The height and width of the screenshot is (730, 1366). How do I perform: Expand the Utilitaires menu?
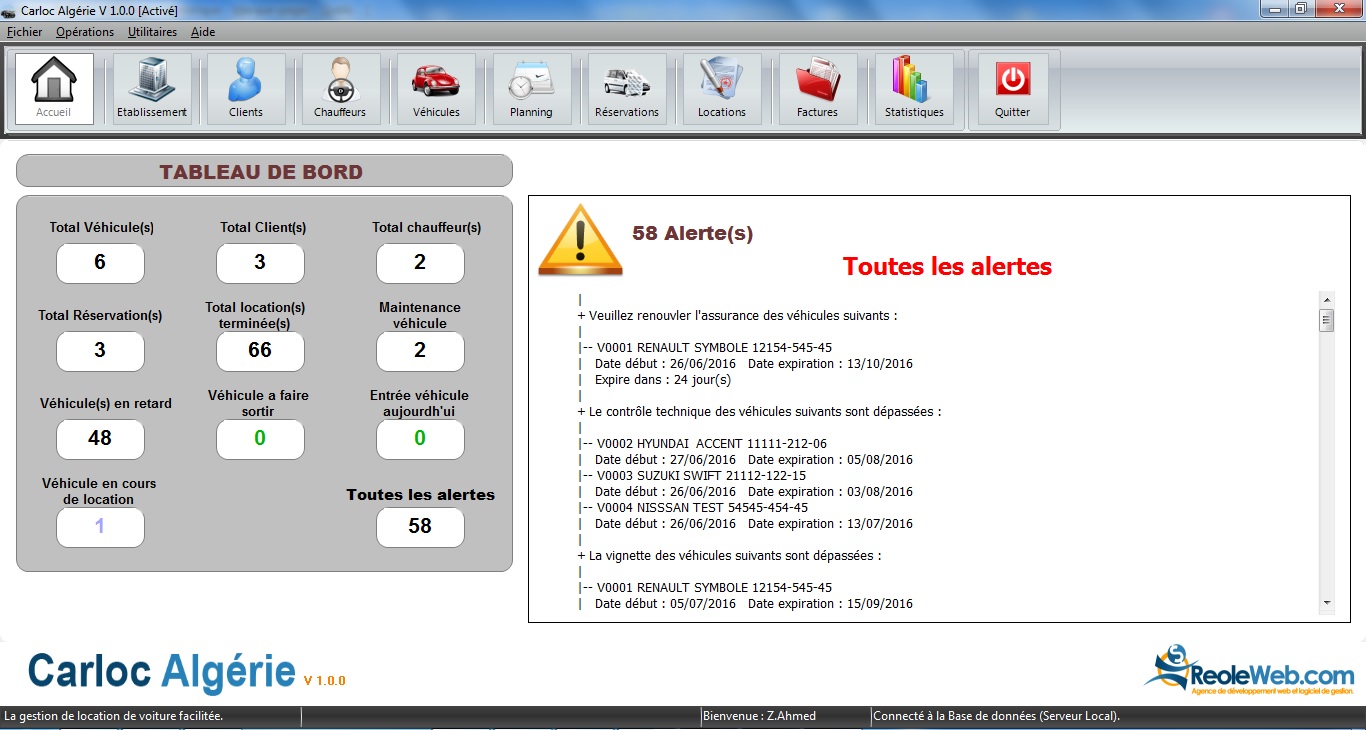152,32
